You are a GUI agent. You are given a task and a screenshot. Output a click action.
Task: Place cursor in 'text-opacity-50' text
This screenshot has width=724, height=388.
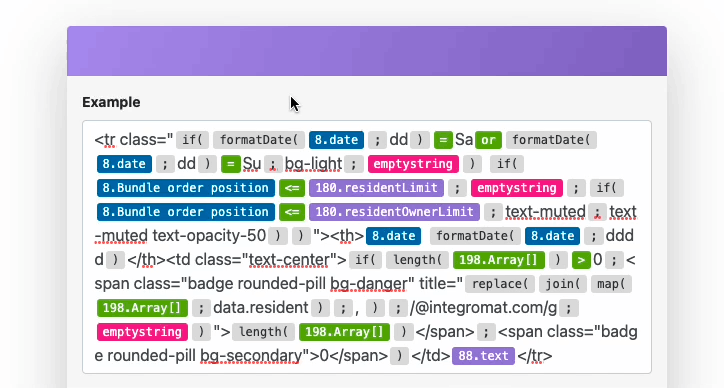[x=209, y=236]
